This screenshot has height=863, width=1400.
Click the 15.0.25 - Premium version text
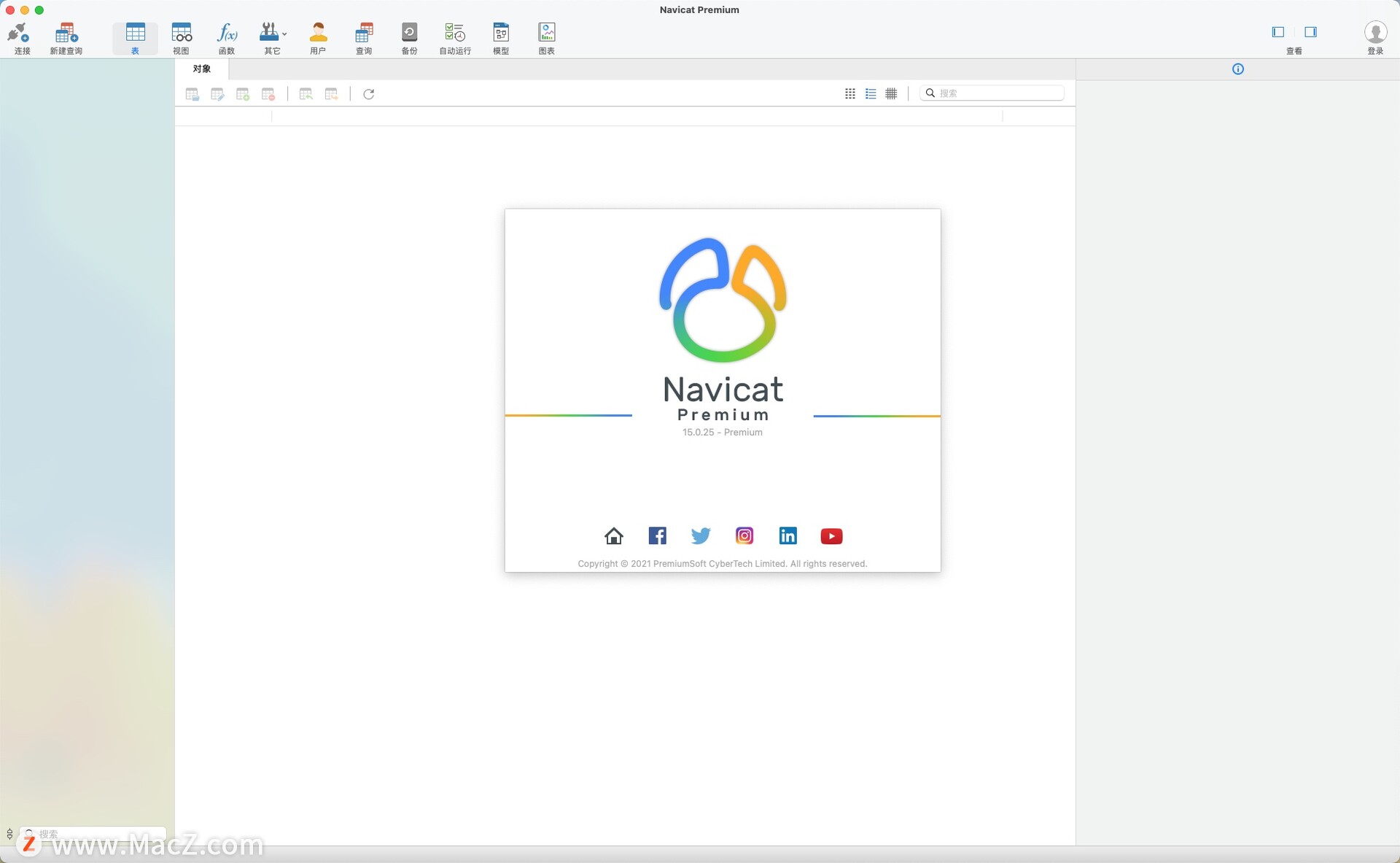[x=723, y=433]
